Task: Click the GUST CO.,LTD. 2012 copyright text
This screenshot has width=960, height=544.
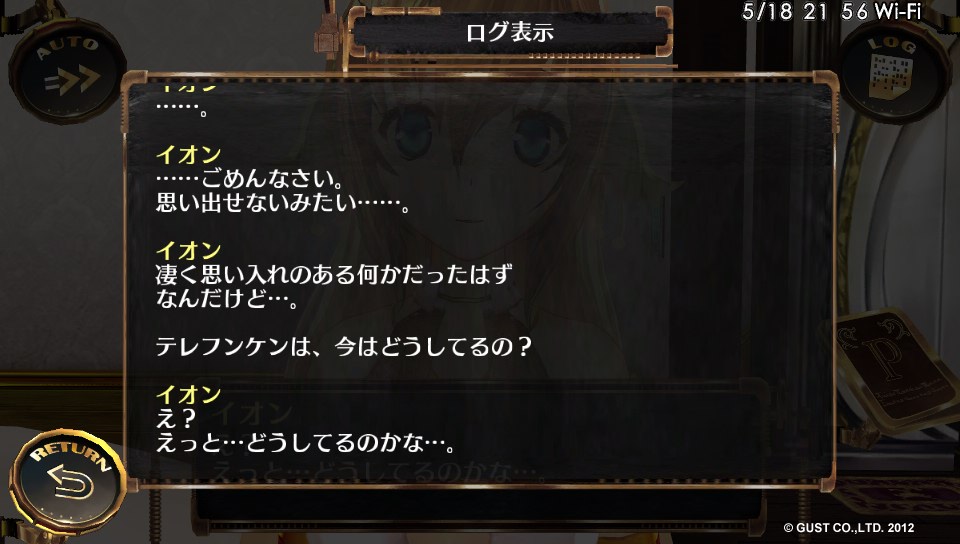Action: pos(849,527)
